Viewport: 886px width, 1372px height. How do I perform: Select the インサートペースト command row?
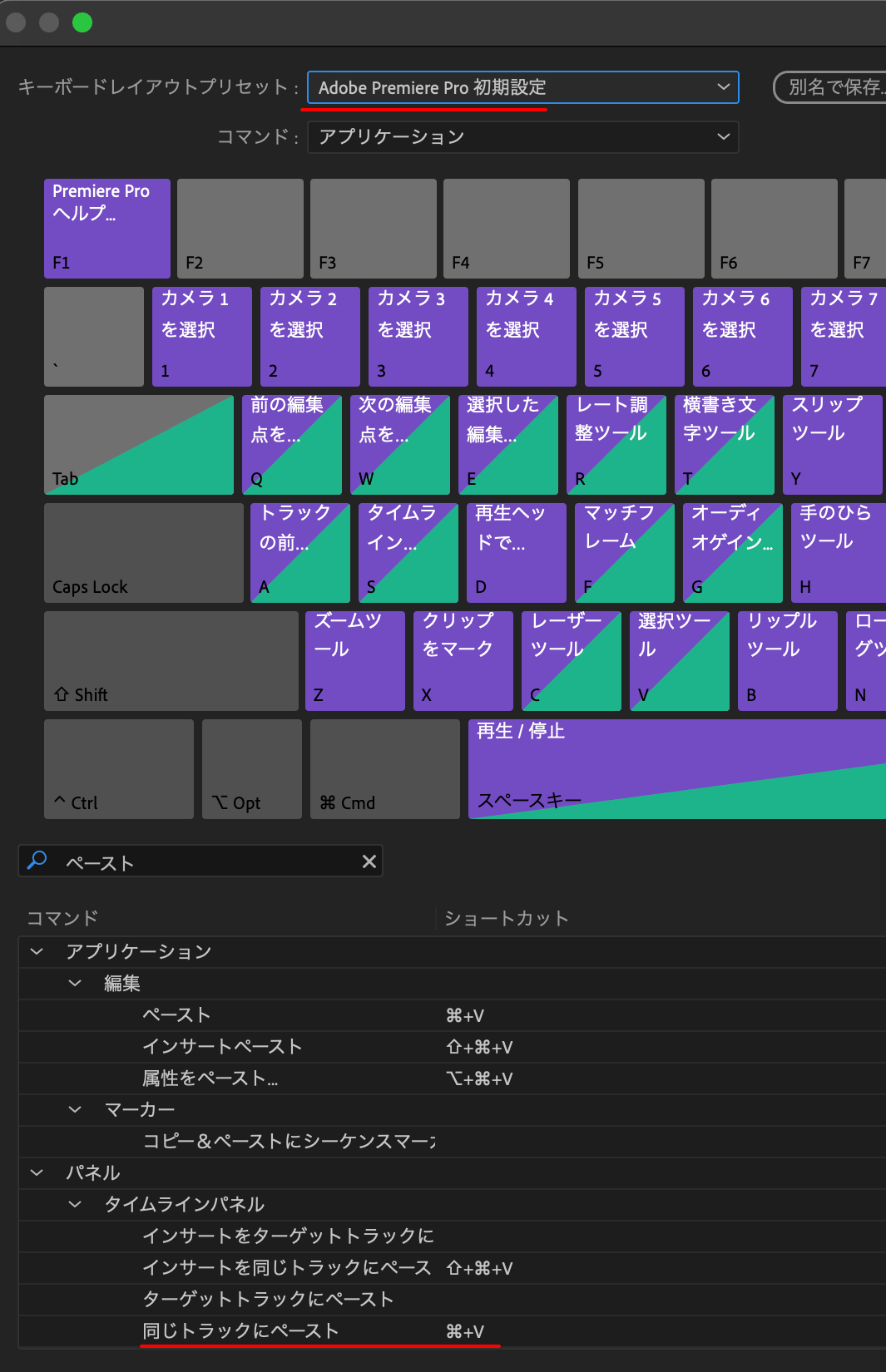click(x=453, y=1047)
